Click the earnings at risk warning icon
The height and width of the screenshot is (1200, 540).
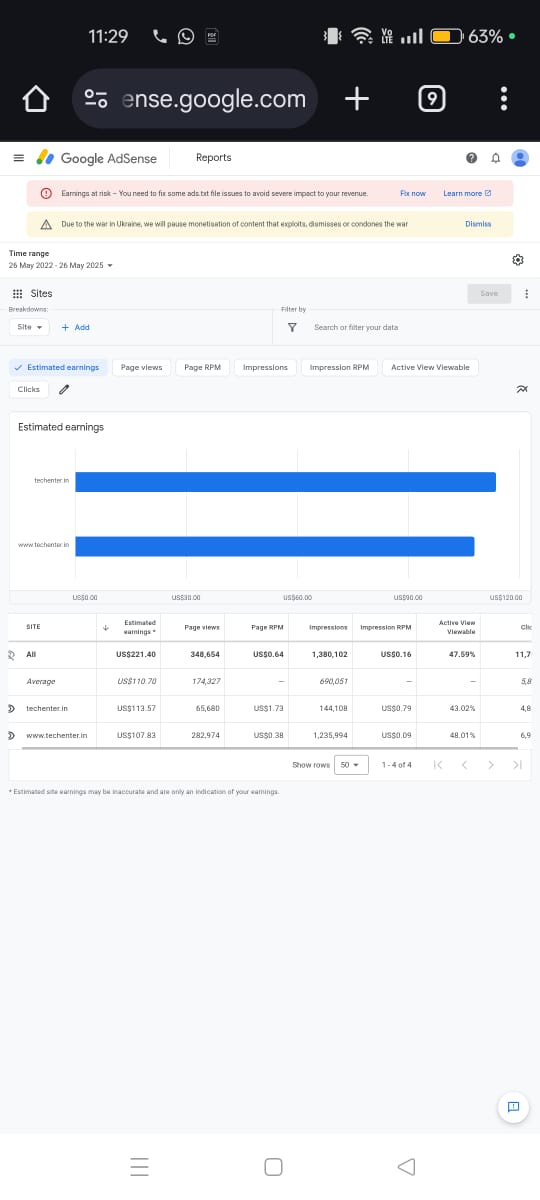(46, 193)
